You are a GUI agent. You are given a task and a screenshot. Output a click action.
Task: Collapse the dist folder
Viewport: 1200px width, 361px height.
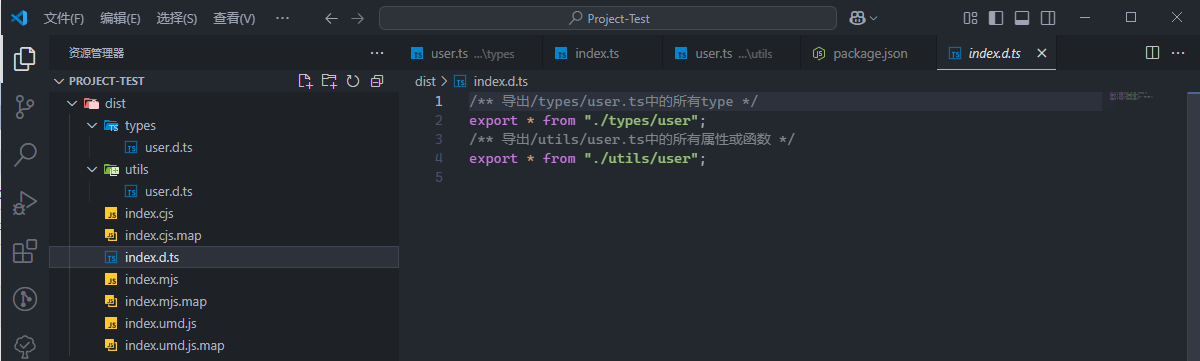point(71,103)
